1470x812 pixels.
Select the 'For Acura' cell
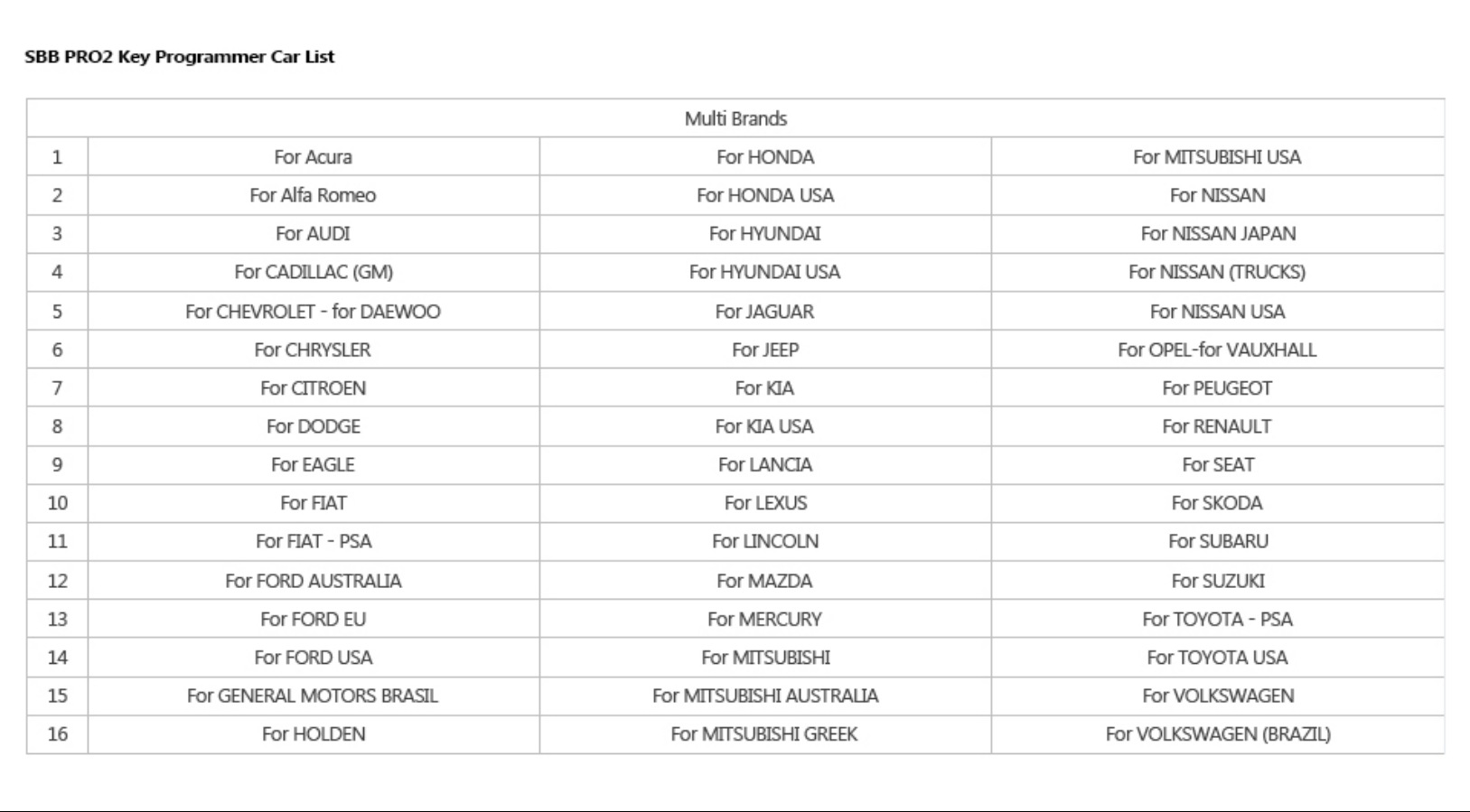coord(313,157)
